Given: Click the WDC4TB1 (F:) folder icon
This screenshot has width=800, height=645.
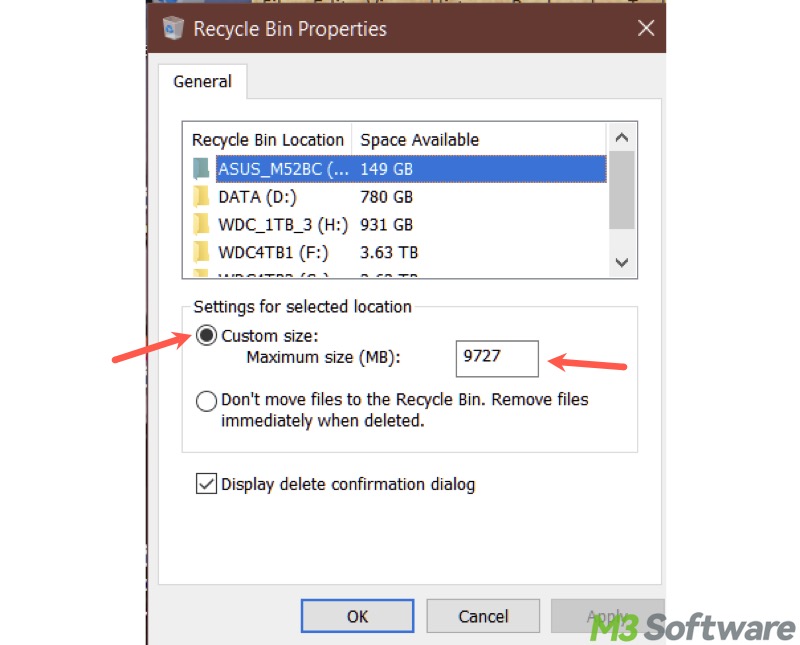Looking at the screenshot, I should pyautogui.click(x=201, y=253).
